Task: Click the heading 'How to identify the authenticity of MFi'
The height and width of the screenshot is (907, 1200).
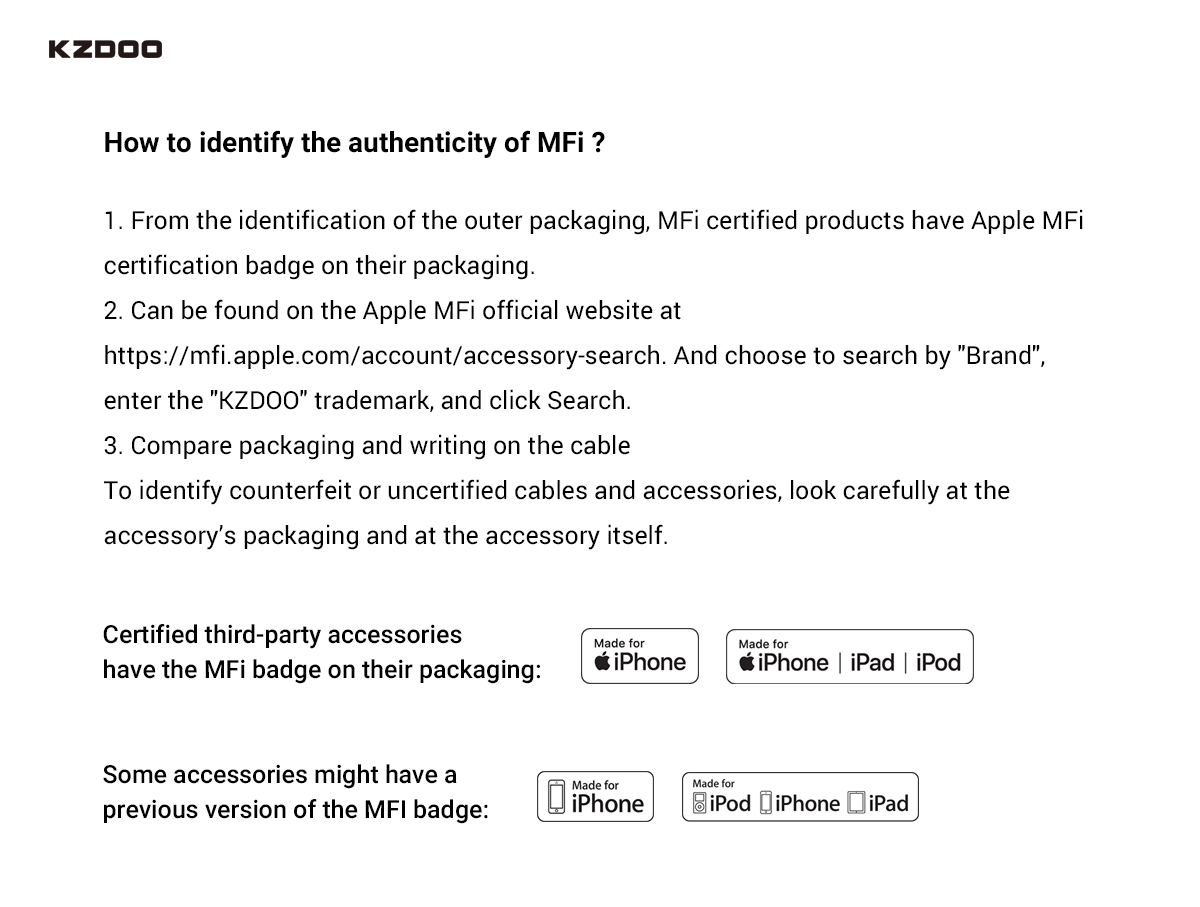Action: (354, 143)
